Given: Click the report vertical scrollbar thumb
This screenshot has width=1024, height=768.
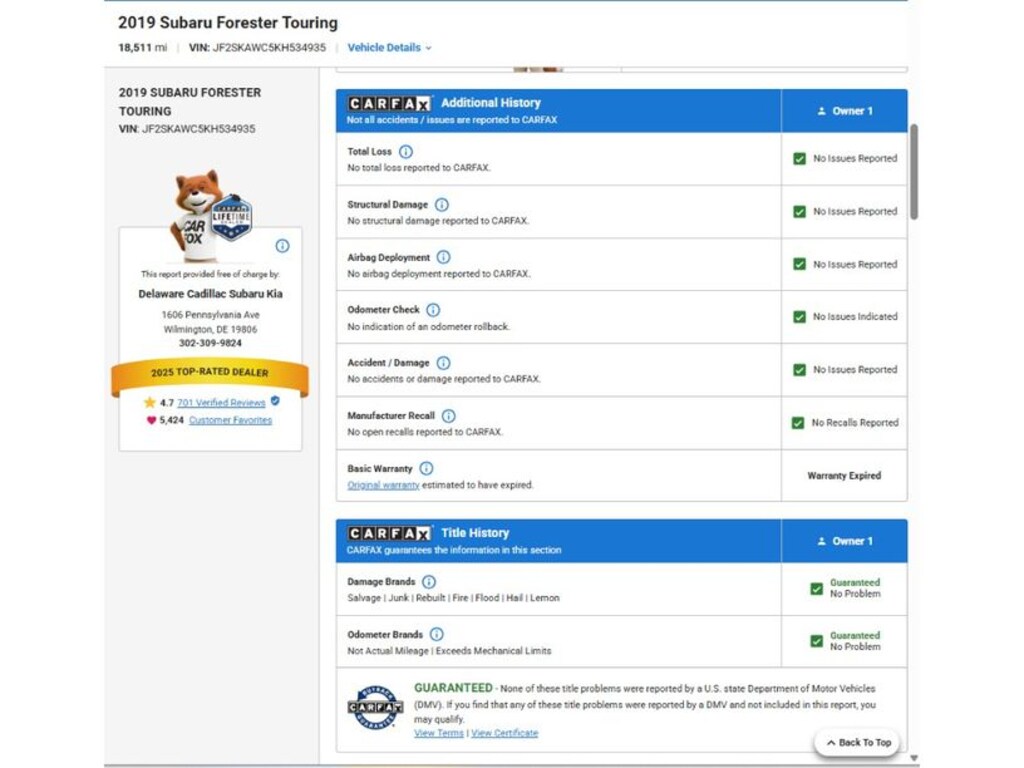Looking at the screenshot, I should click(x=914, y=172).
